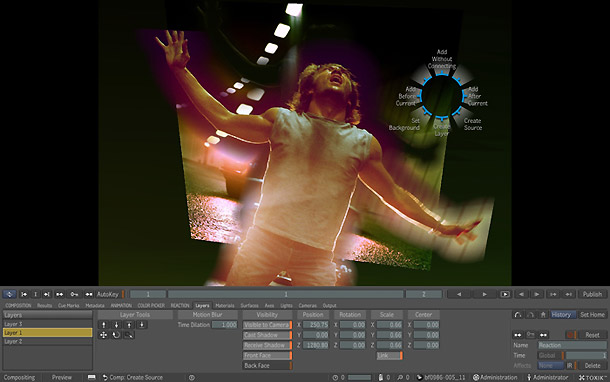Move layer up with first Layer Tools arrow
The height and width of the screenshot is (382, 610).
pos(103,325)
